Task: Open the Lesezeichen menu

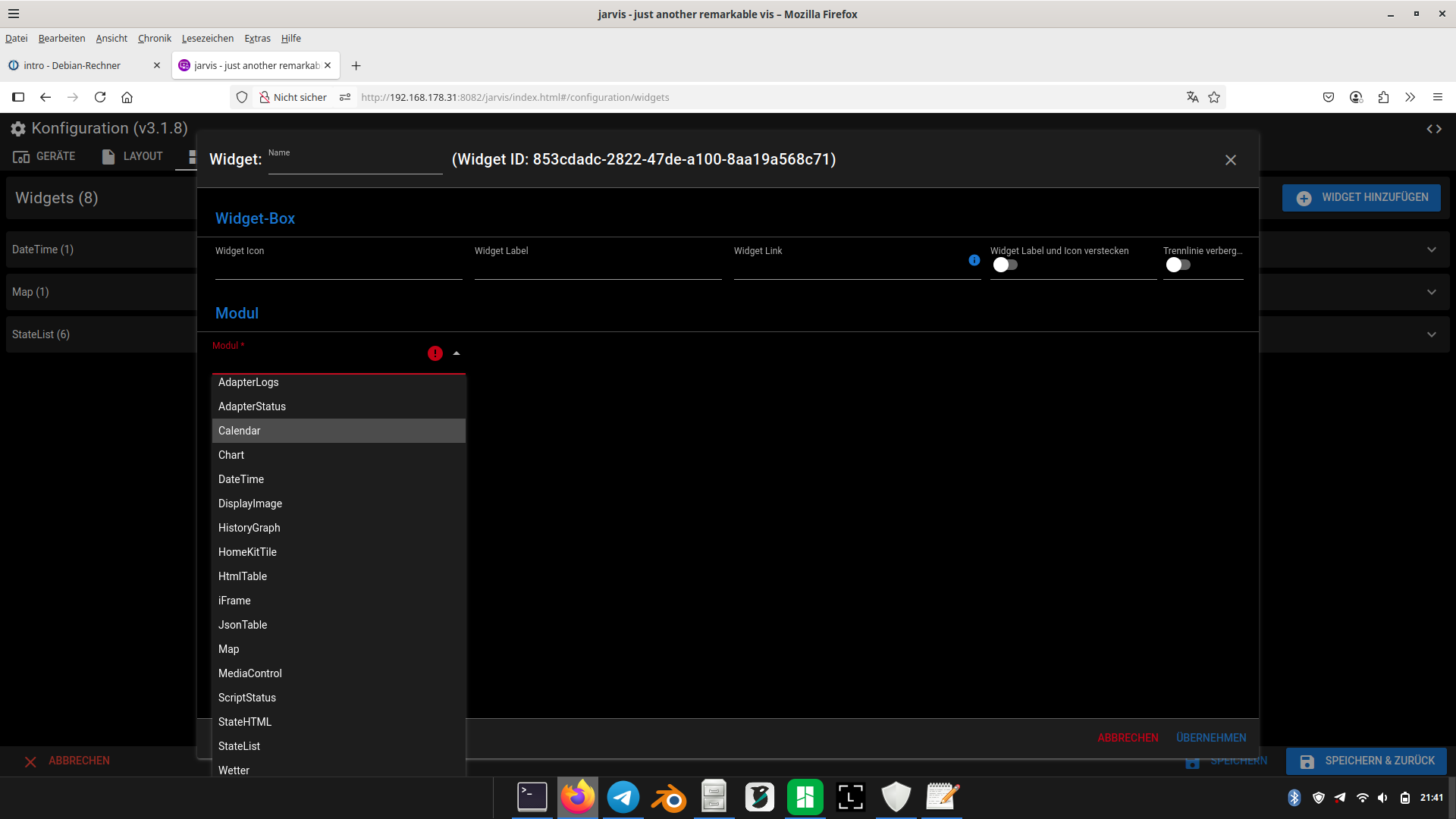Action: pos(208,38)
